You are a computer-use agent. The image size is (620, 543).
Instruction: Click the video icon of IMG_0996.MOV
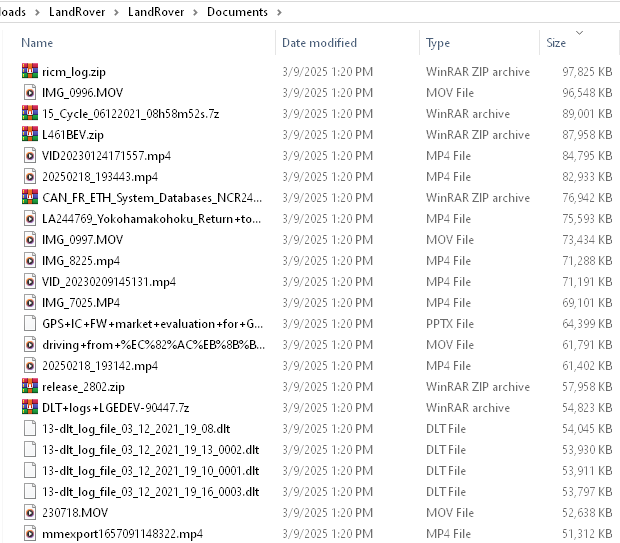(30, 92)
